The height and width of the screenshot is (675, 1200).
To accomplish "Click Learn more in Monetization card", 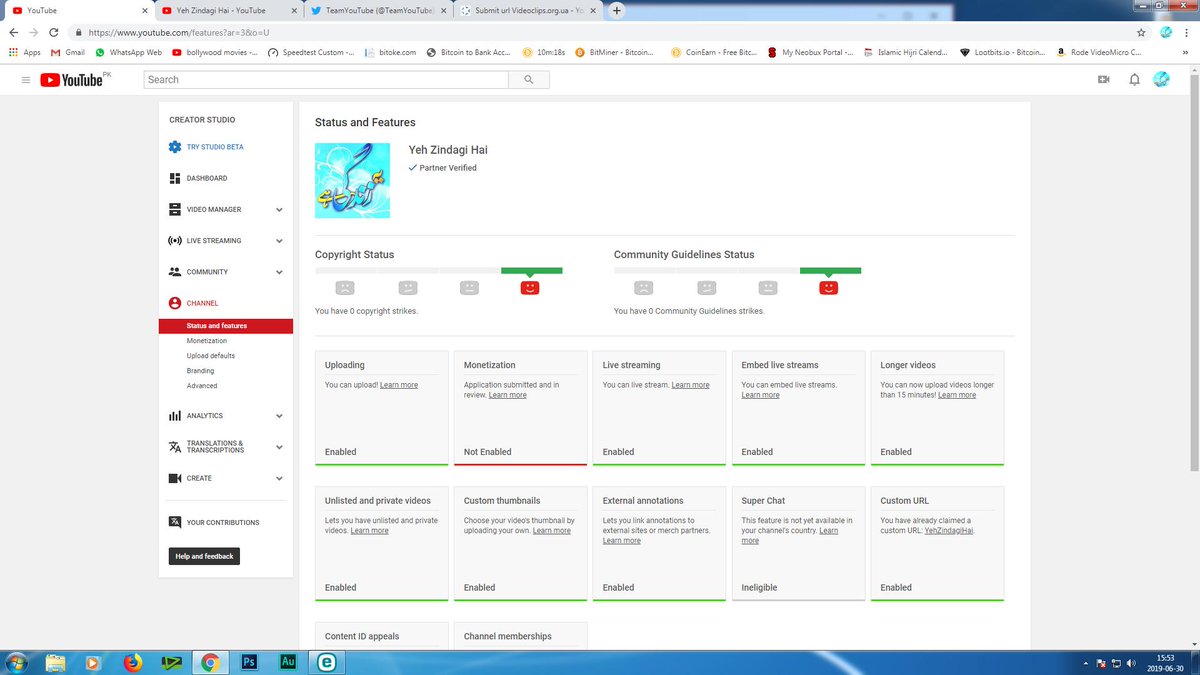I will click(507, 395).
